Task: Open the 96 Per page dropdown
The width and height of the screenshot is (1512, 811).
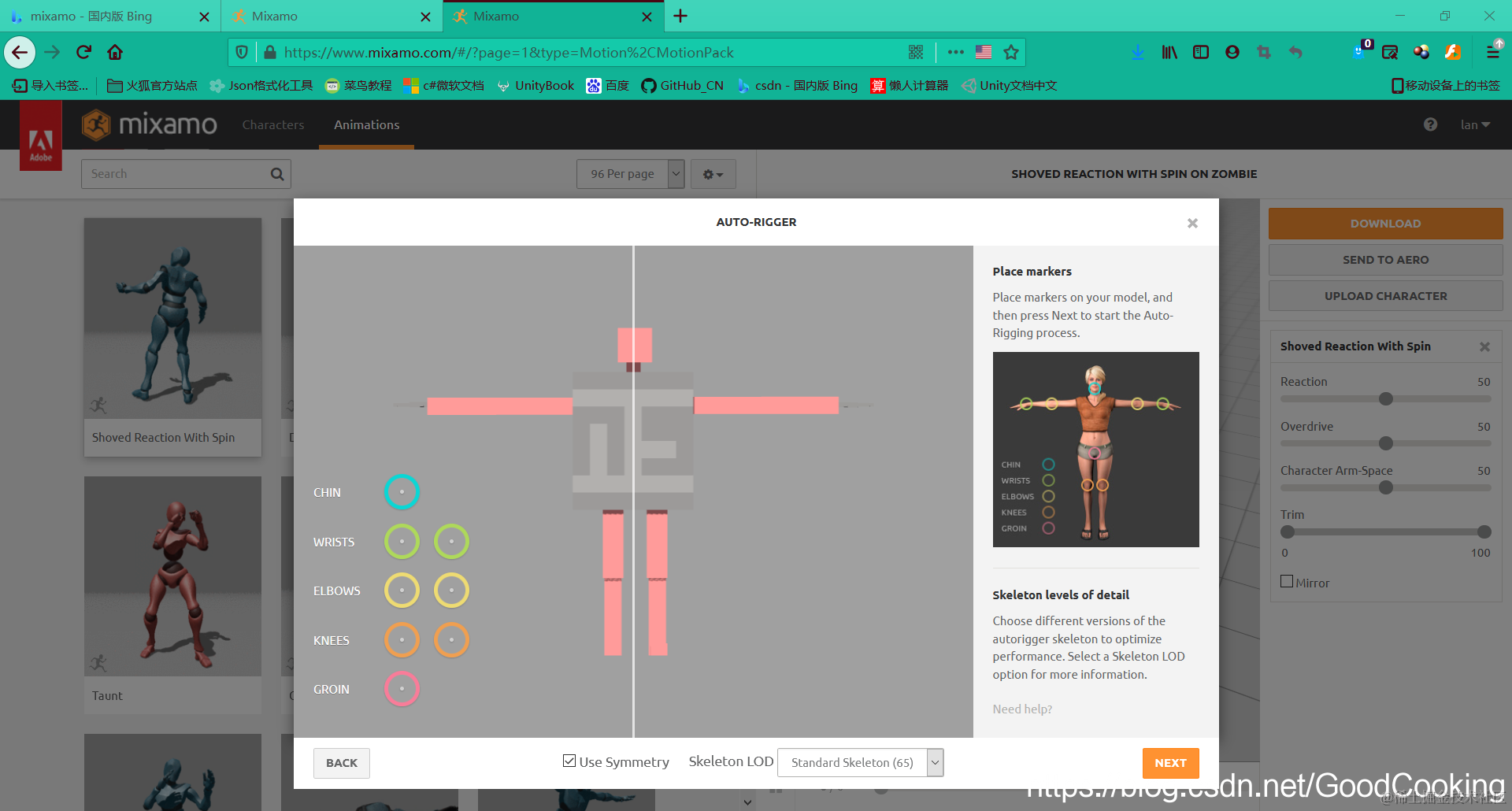Action: [x=630, y=174]
